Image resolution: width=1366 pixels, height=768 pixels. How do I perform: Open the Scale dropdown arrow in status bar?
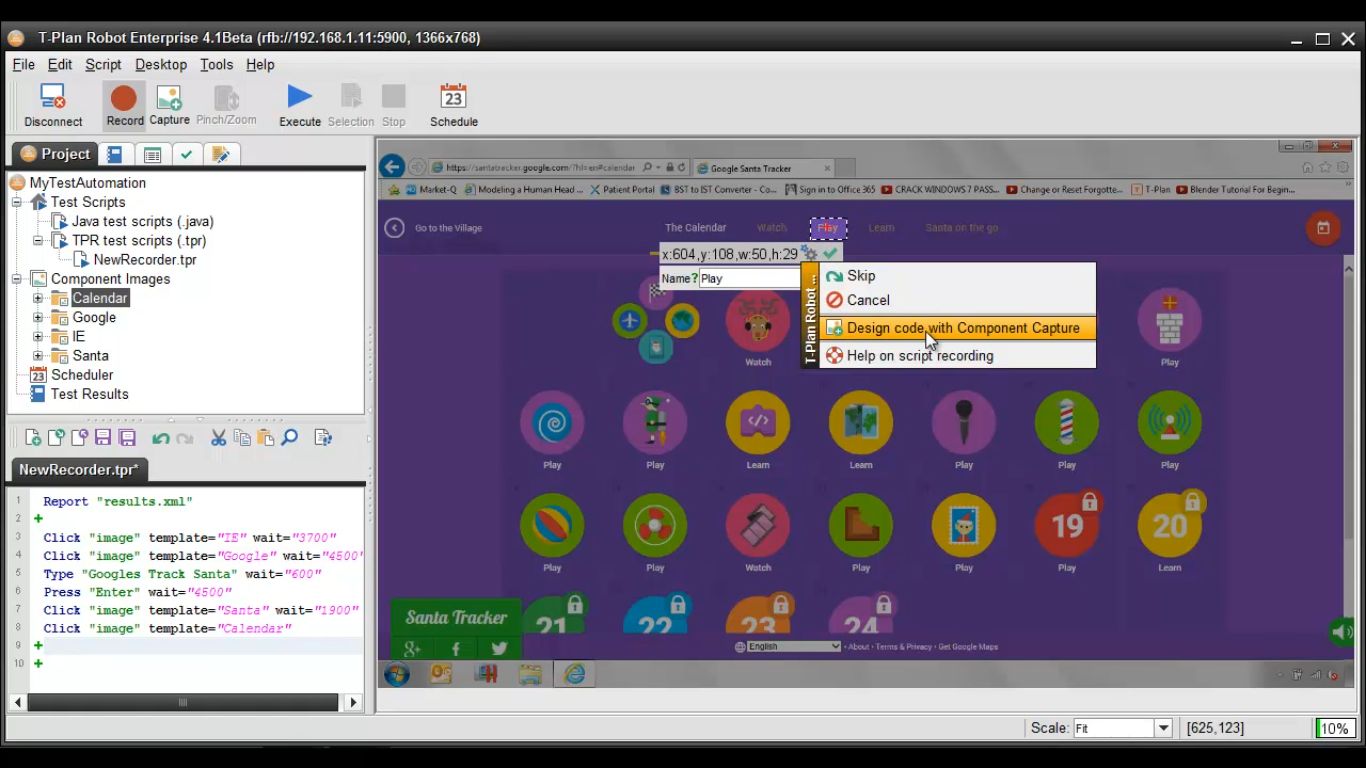coord(1163,728)
